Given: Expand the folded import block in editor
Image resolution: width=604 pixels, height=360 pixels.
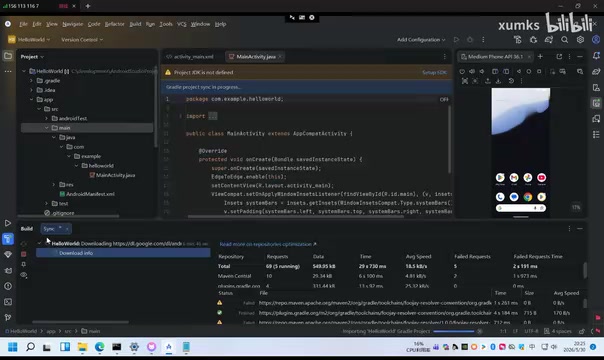Looking at the screenshot, I should (213, 116).
